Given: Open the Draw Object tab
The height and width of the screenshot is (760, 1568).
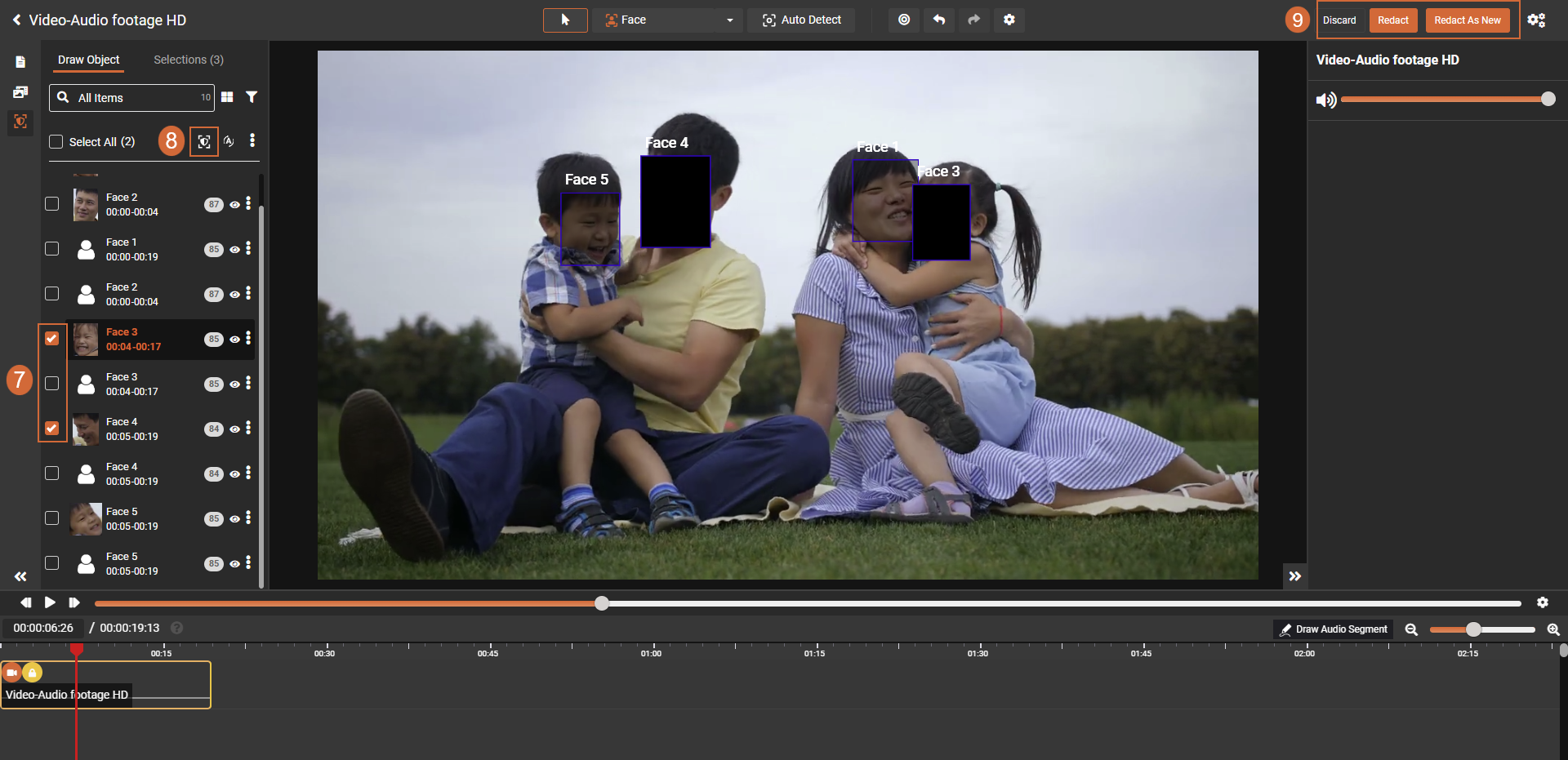Looking at the screenshot, I should pos(88,60).
